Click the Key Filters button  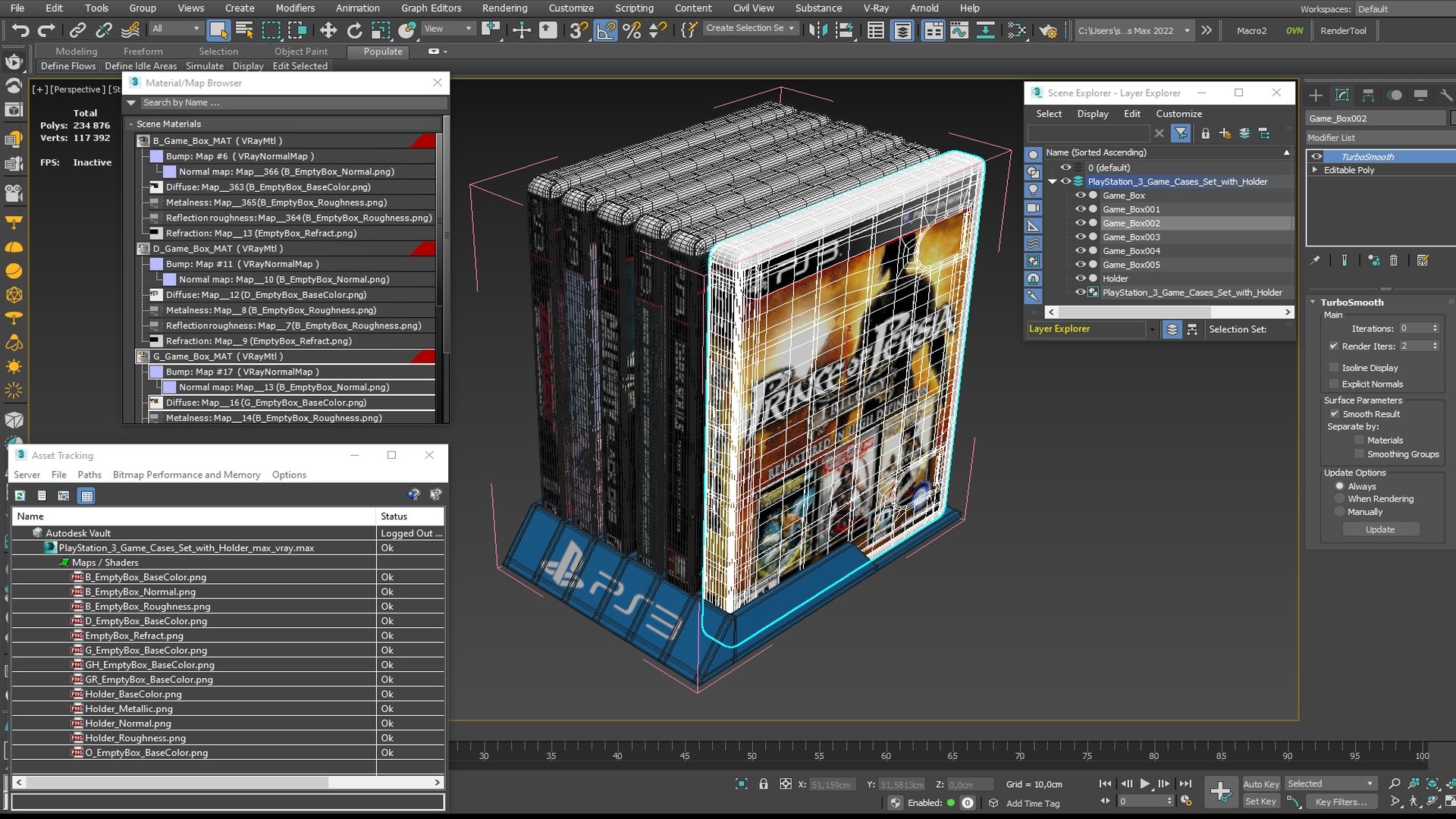point(1341,802)
